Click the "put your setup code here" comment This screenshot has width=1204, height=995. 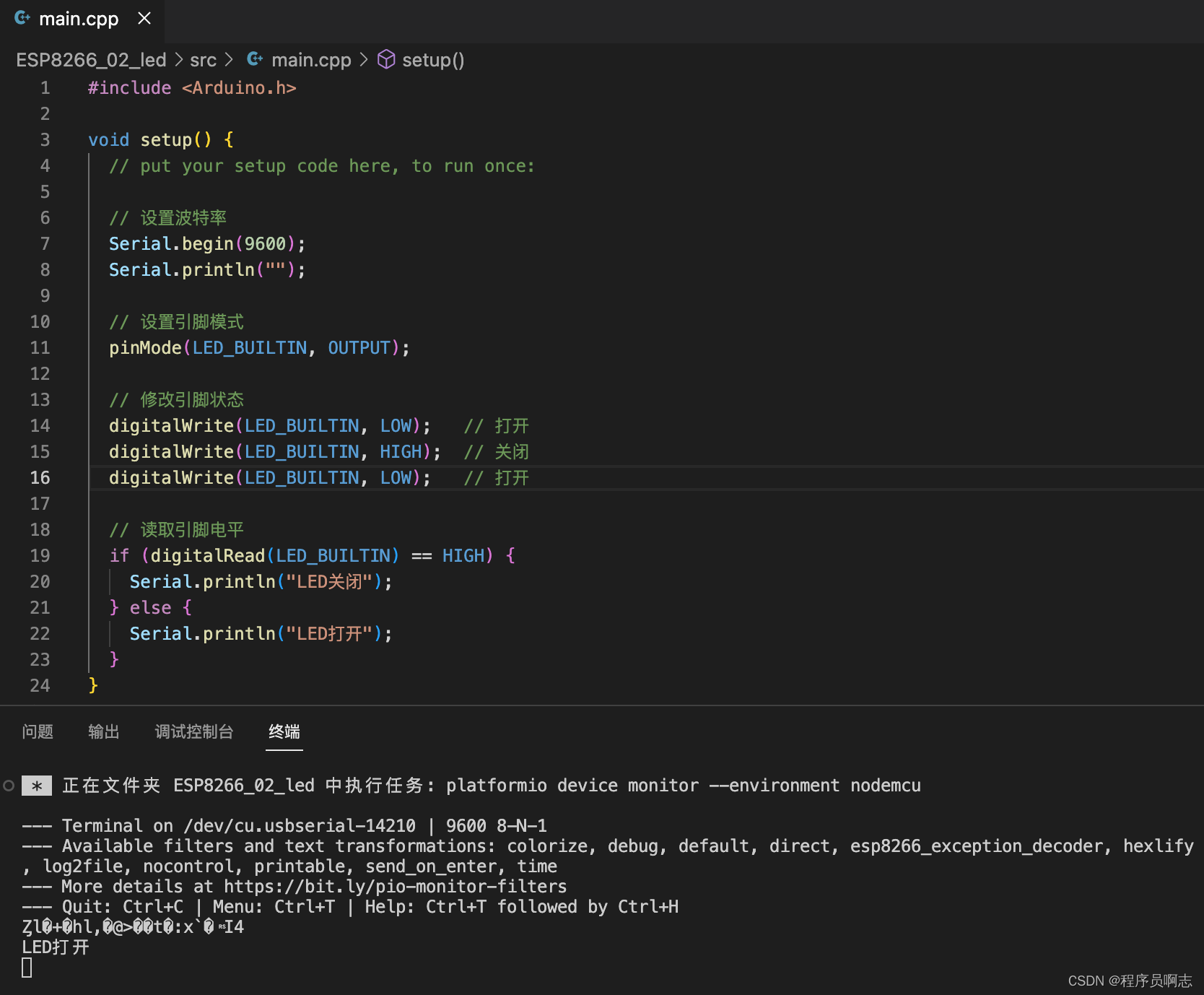tap(322, 166)
